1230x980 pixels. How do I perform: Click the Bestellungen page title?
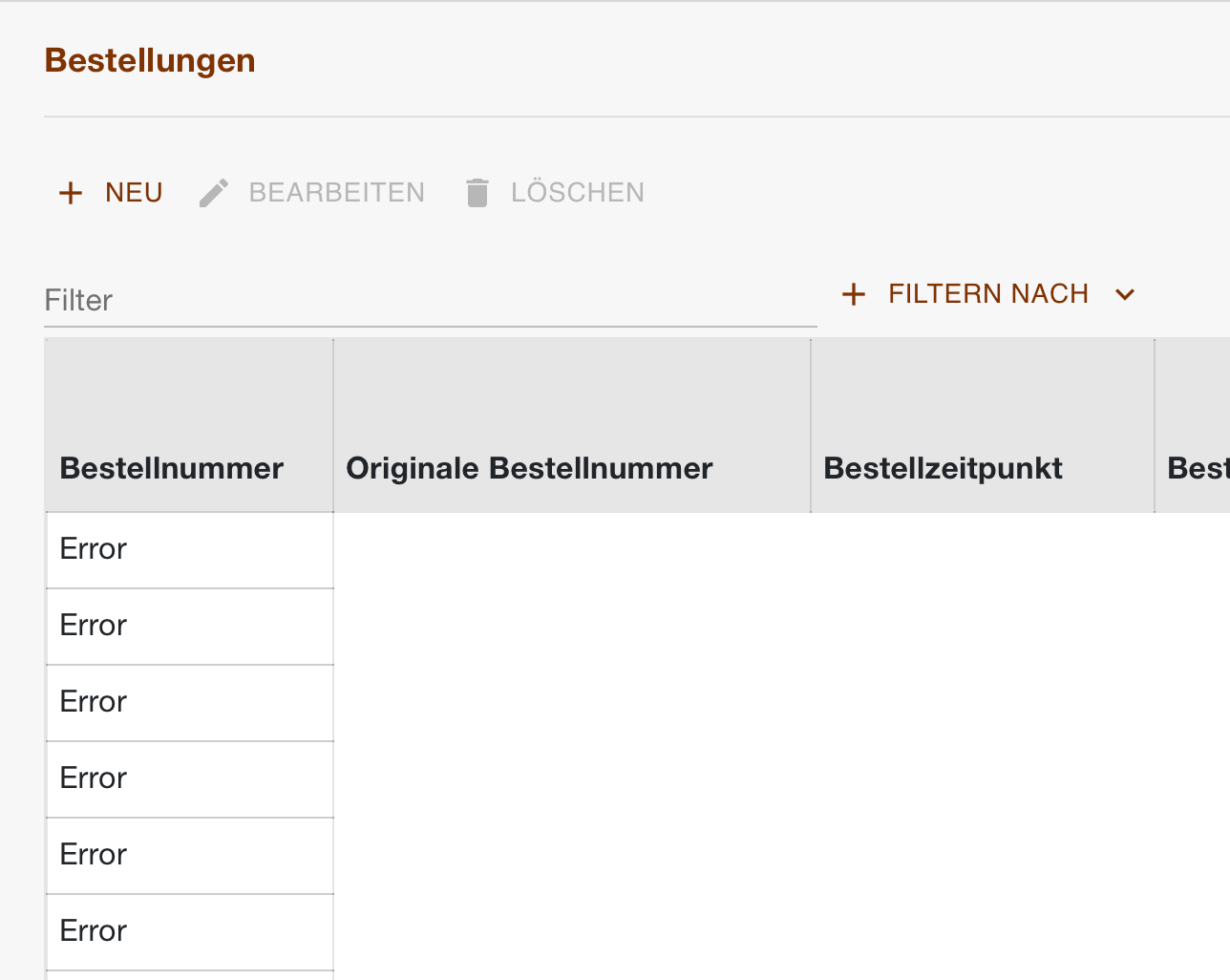coord(149,59)
